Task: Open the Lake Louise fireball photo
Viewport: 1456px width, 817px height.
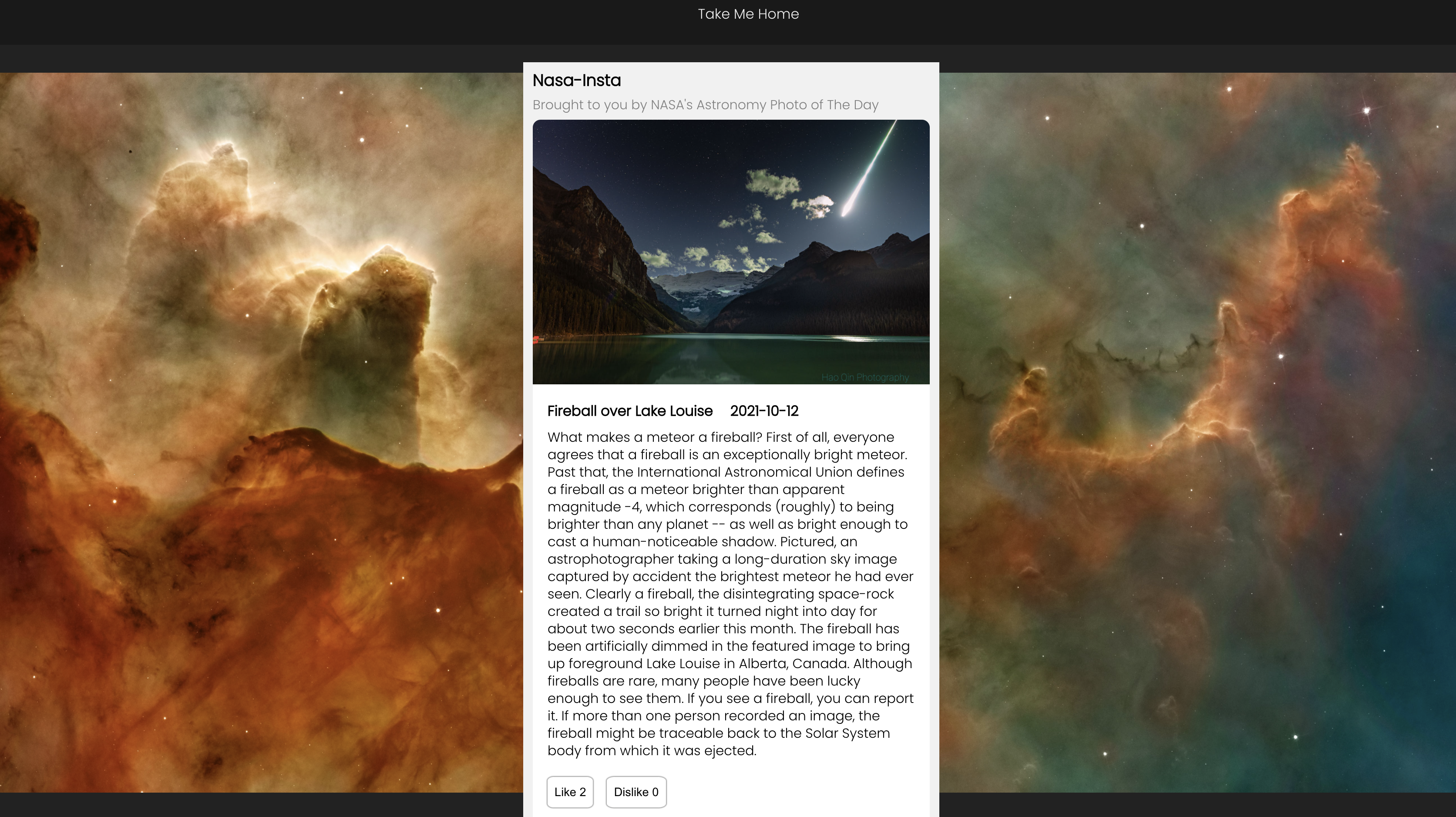Action: (x=731, y=252)
